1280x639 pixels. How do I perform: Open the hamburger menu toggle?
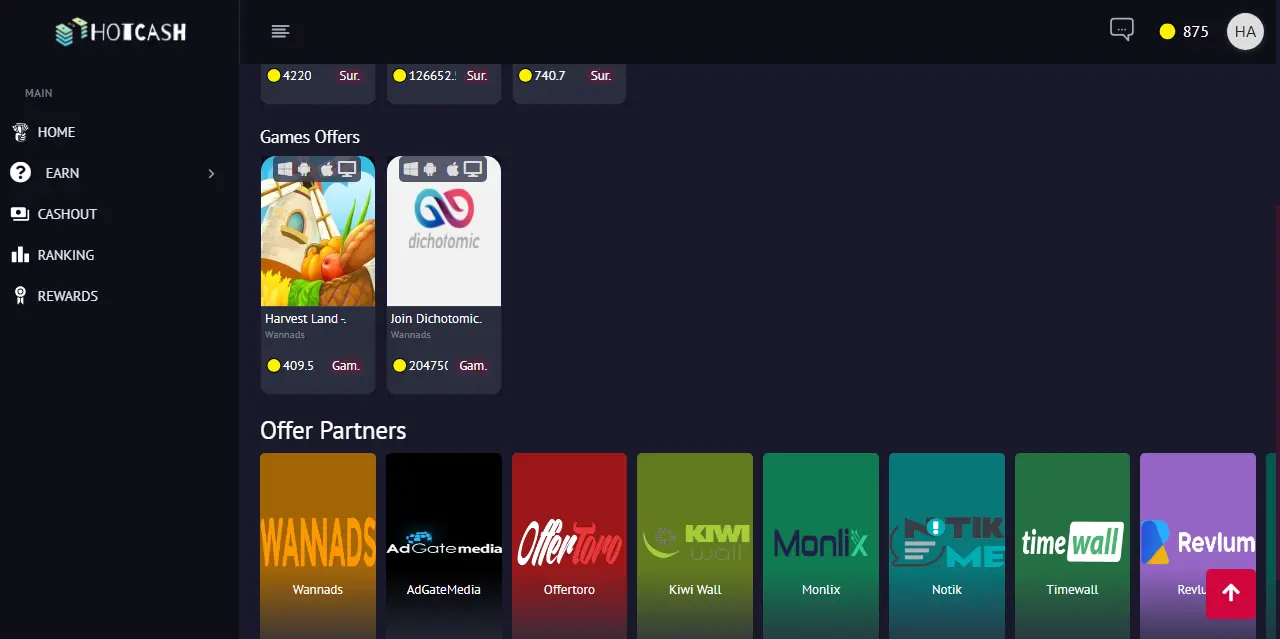click(x=280, y=32)
